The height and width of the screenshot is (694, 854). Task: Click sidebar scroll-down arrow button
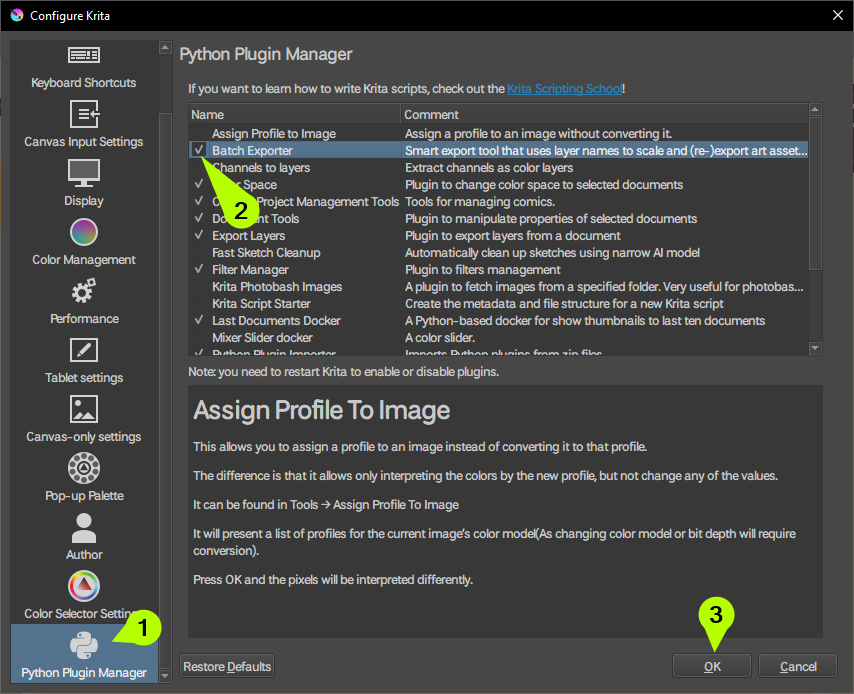pyautogui.click(x=165, y=676)
